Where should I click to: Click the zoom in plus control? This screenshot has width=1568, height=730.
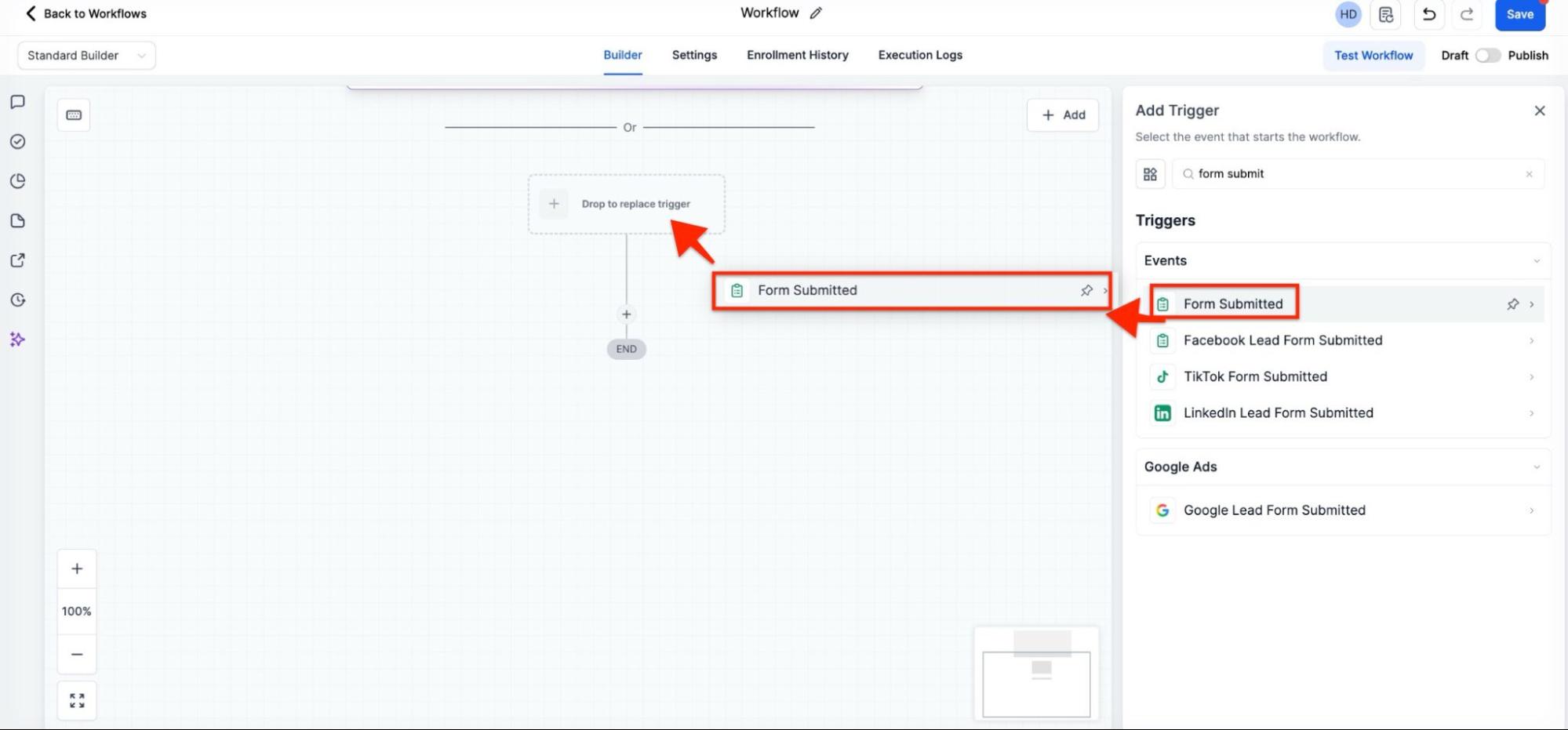click(x=77, y=569)
